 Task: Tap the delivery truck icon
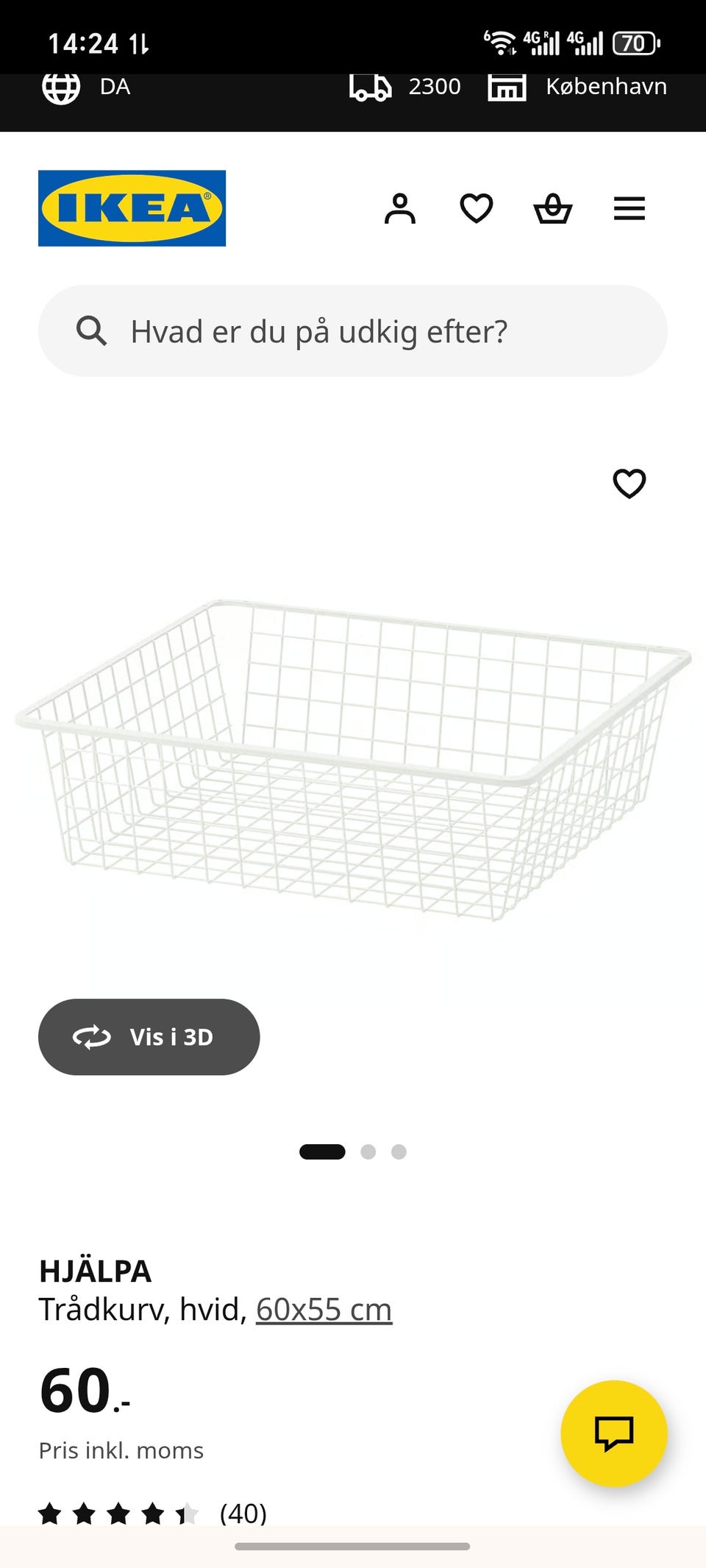(370, 88)
